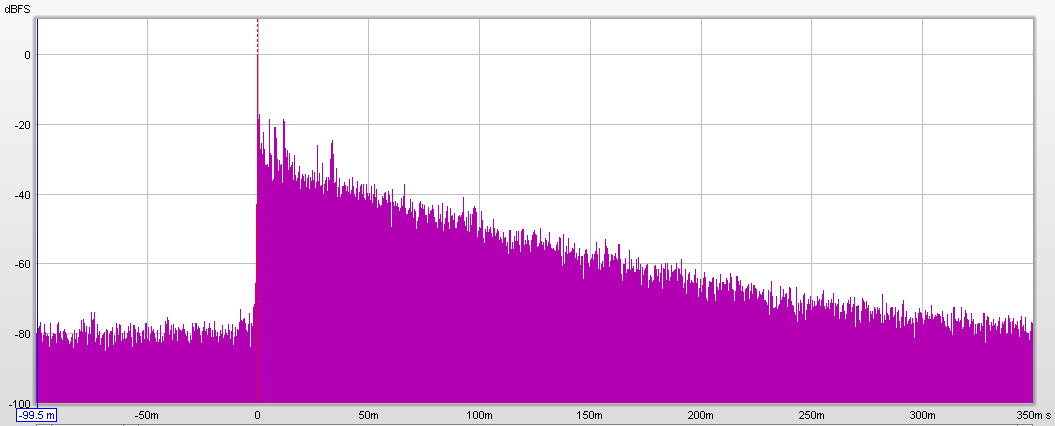Click the 50m label on the time axis

pyautogui.click(x=369, y=414)
